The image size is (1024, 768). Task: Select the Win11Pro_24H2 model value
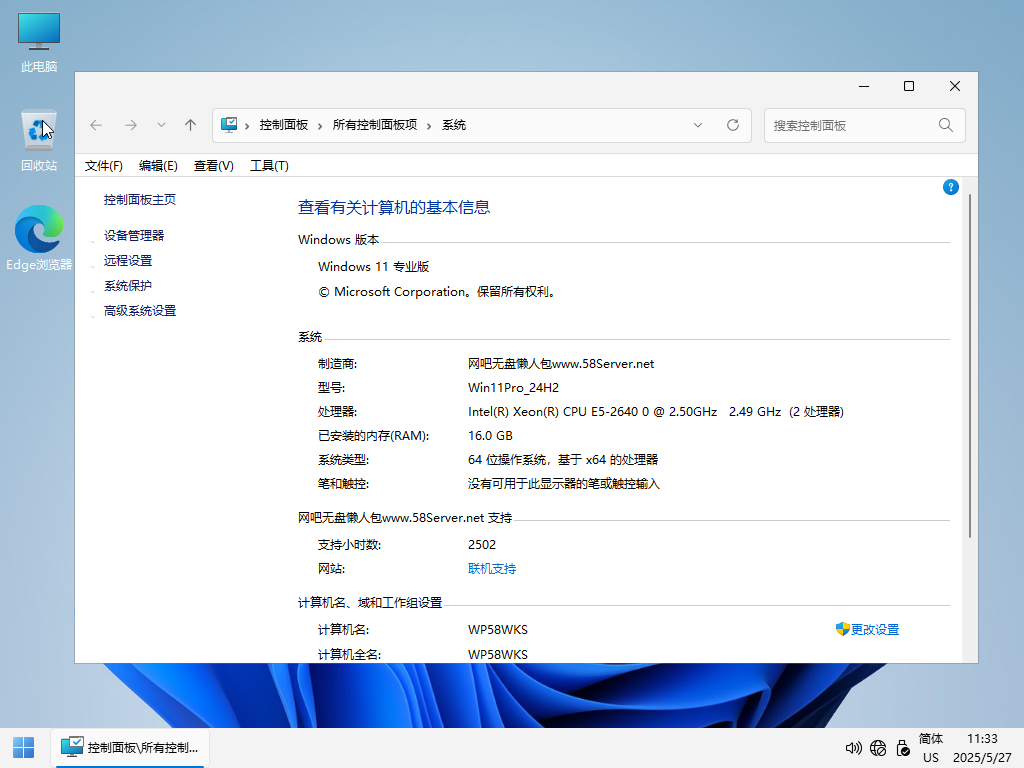pos(513,388)
